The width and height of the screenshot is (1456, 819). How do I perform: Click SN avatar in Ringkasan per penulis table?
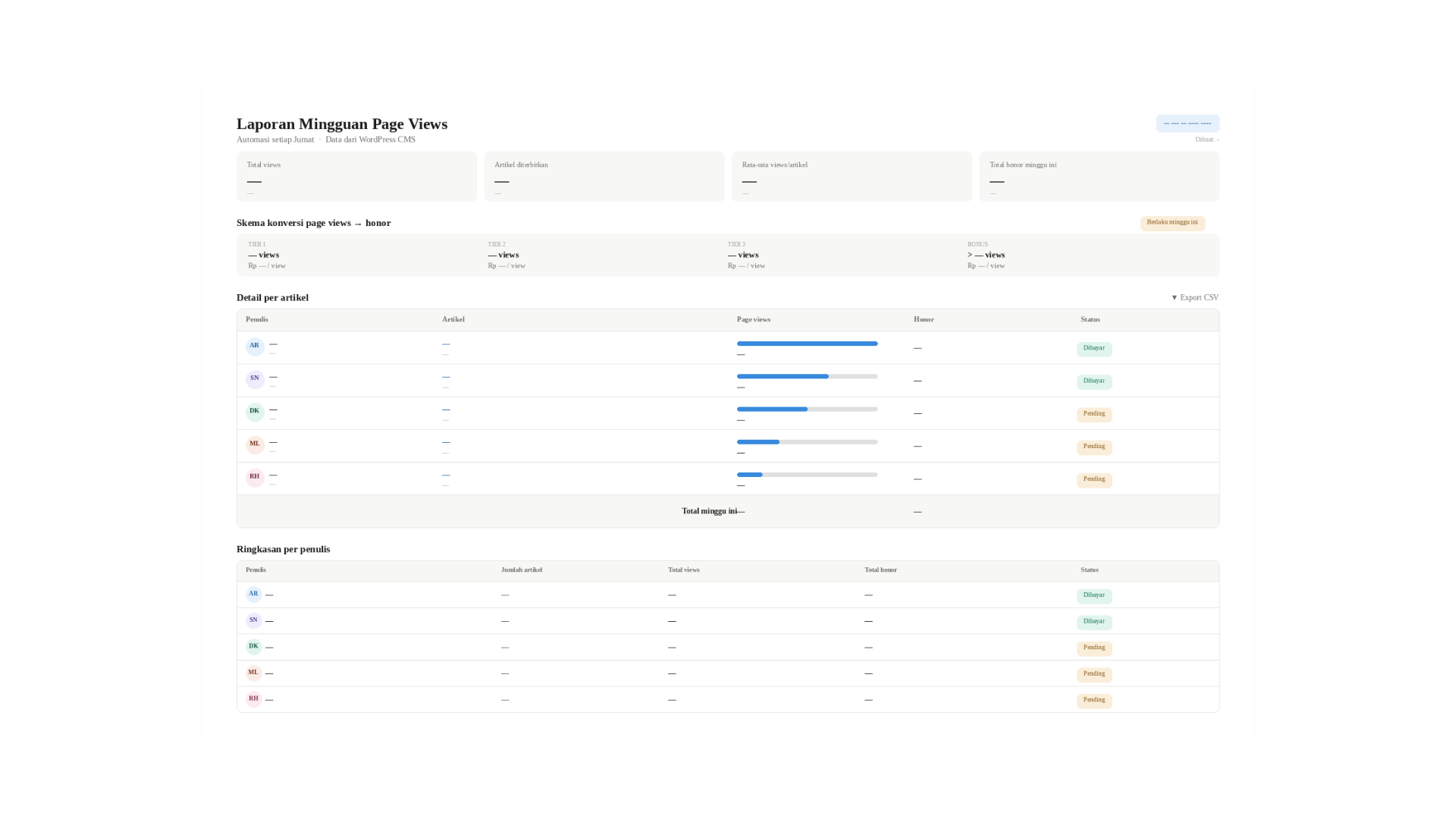pos(254,620)
